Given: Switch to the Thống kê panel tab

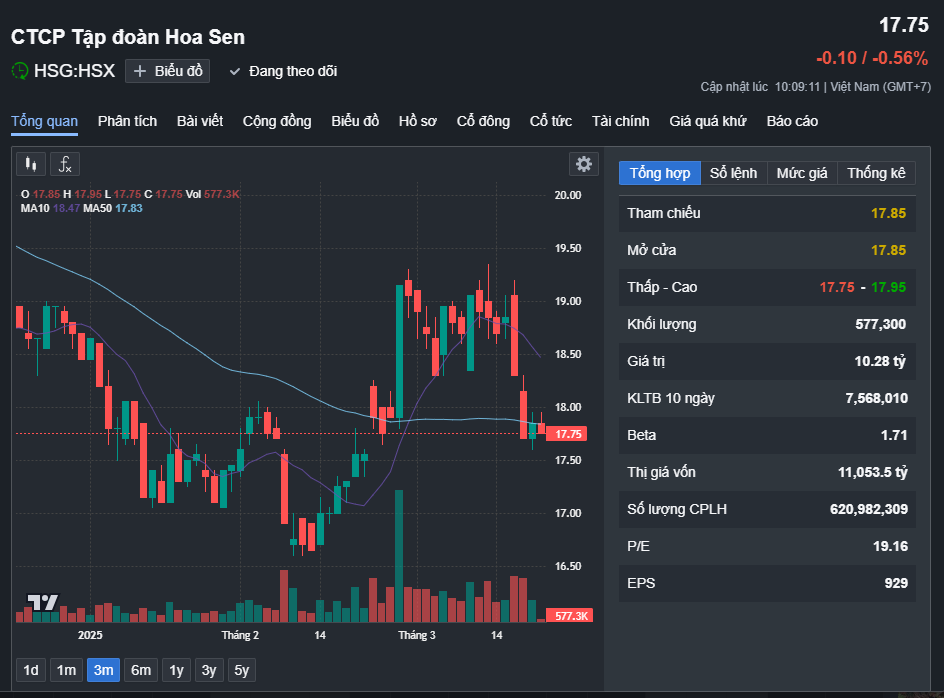Looking at the screenshot, I should click(876, 173).
